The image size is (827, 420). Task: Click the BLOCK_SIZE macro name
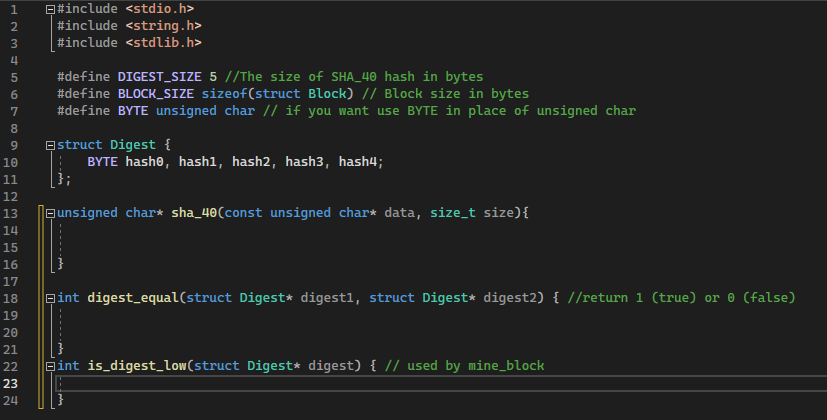coord(156,93)
